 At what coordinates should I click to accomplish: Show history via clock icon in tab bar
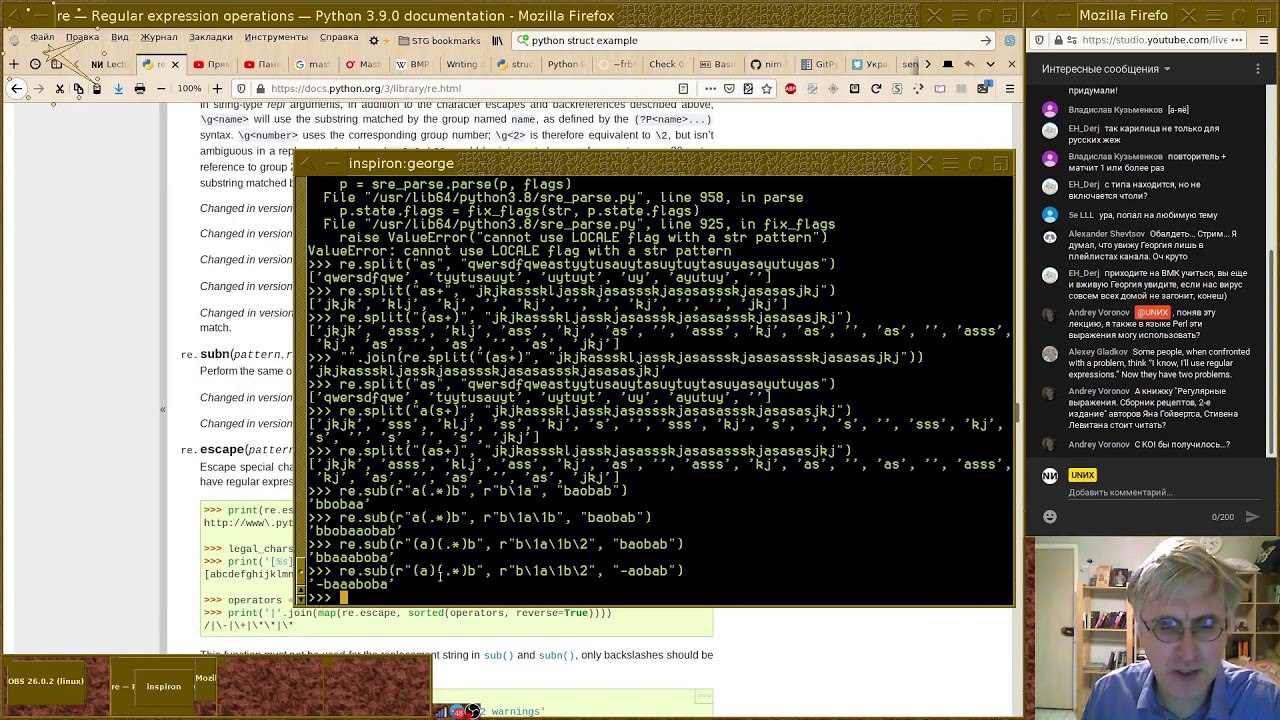(x=35, y=64)
